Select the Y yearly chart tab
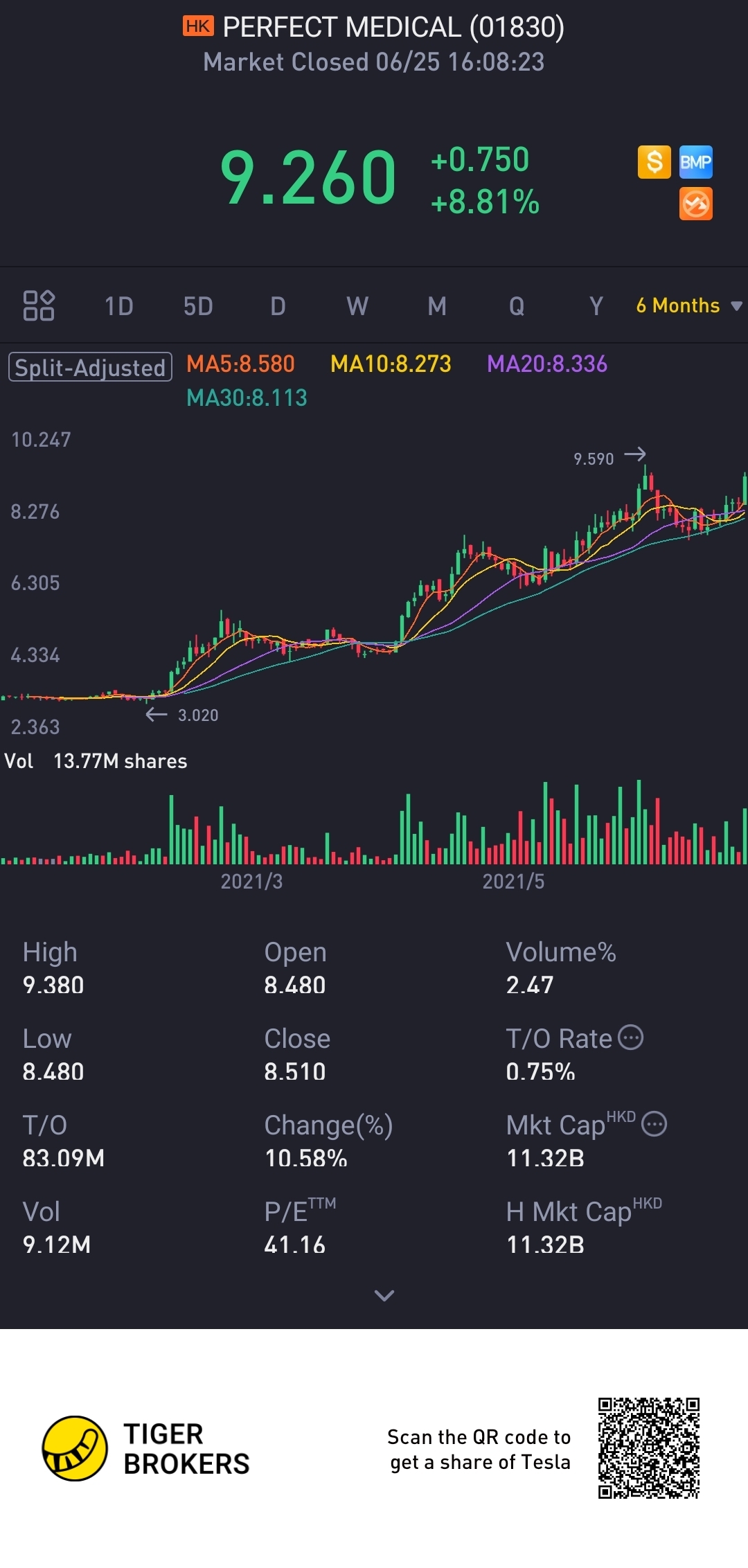This screenshot has height=1568, width=748. coord(596,306)
